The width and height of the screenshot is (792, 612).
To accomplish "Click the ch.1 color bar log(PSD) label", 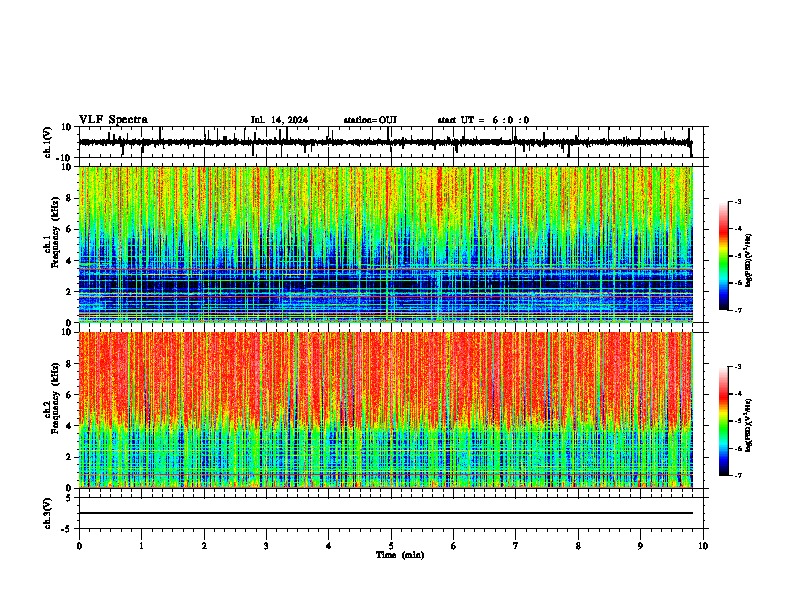I will pos(748,261).
